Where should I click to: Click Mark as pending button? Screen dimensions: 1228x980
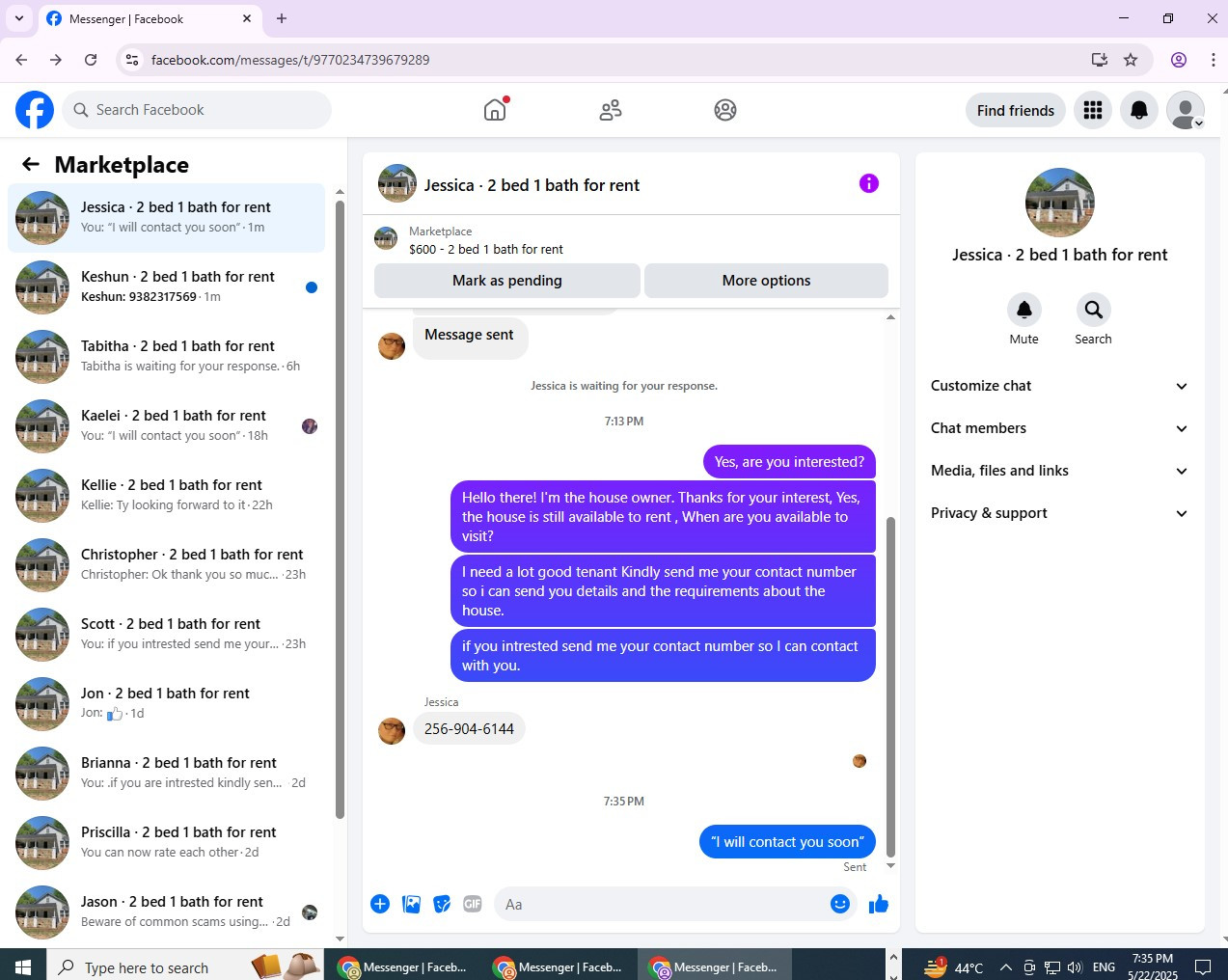point(507,281)
